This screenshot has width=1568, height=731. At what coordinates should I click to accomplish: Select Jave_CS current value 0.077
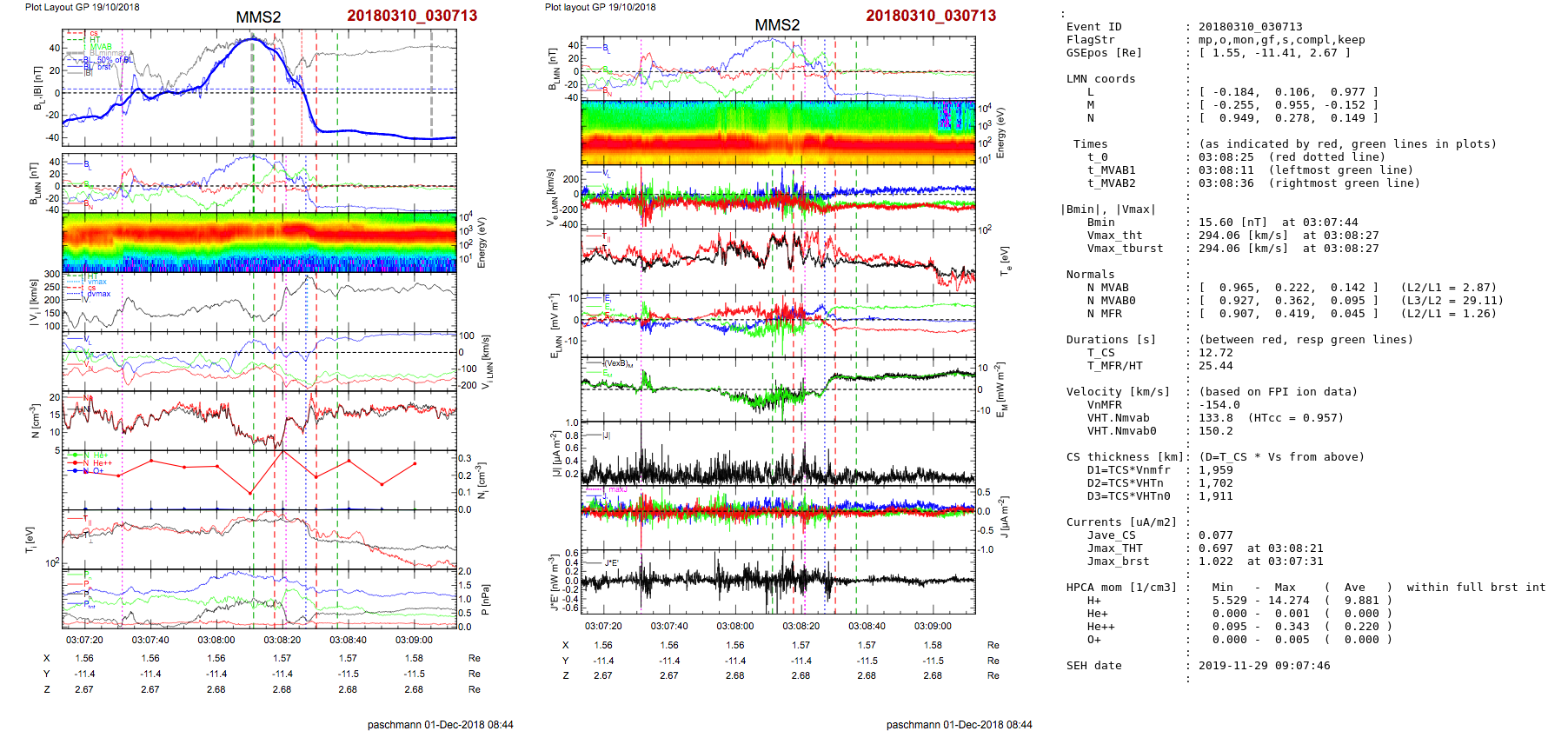[1216, 535]
